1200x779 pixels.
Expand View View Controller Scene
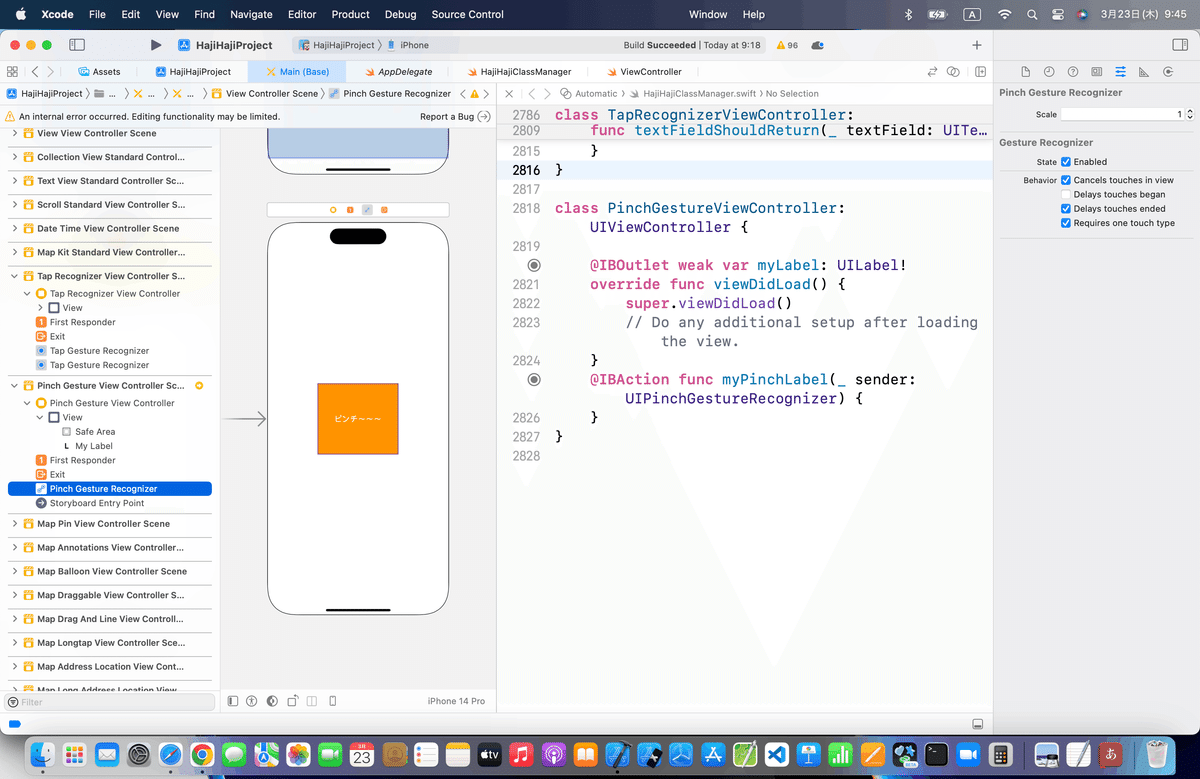[x=15, y=133]
